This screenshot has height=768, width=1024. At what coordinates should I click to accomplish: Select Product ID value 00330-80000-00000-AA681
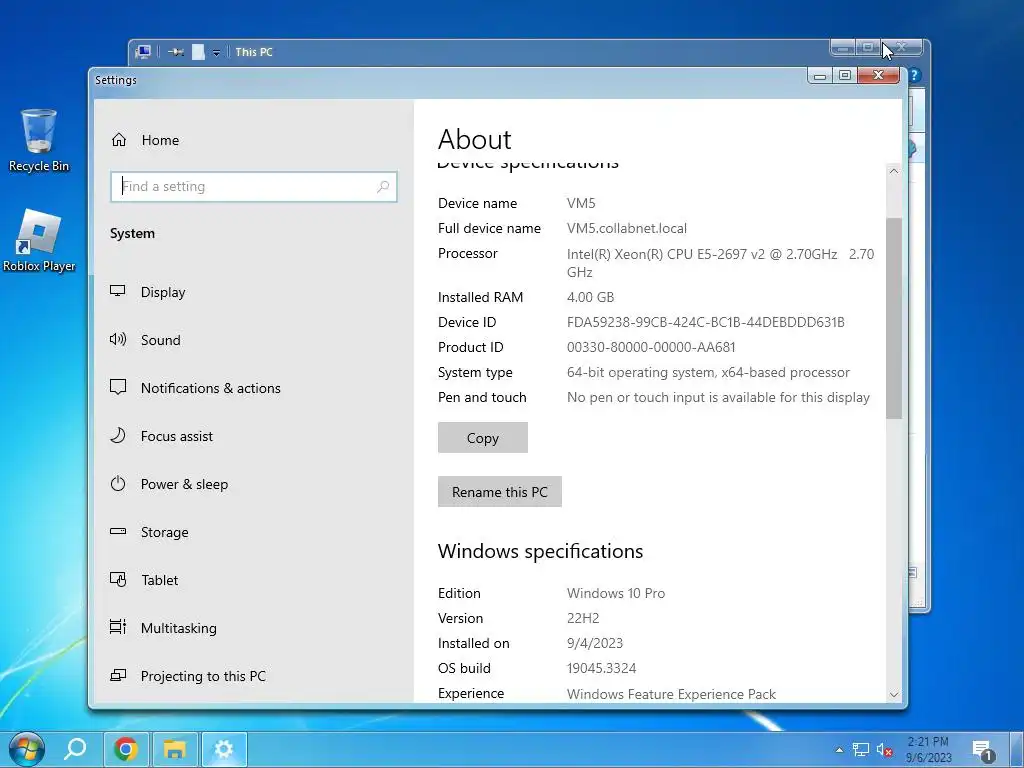pos(651,347)
